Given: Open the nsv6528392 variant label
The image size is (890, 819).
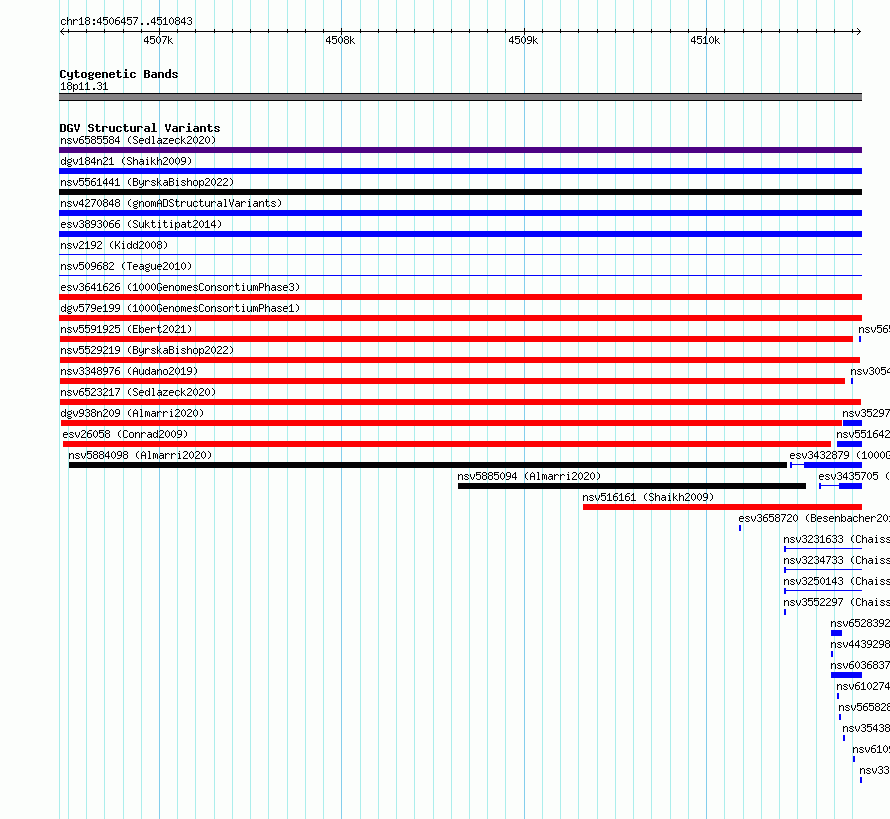Looking at the screenshot, I should (x=860, y=623).
